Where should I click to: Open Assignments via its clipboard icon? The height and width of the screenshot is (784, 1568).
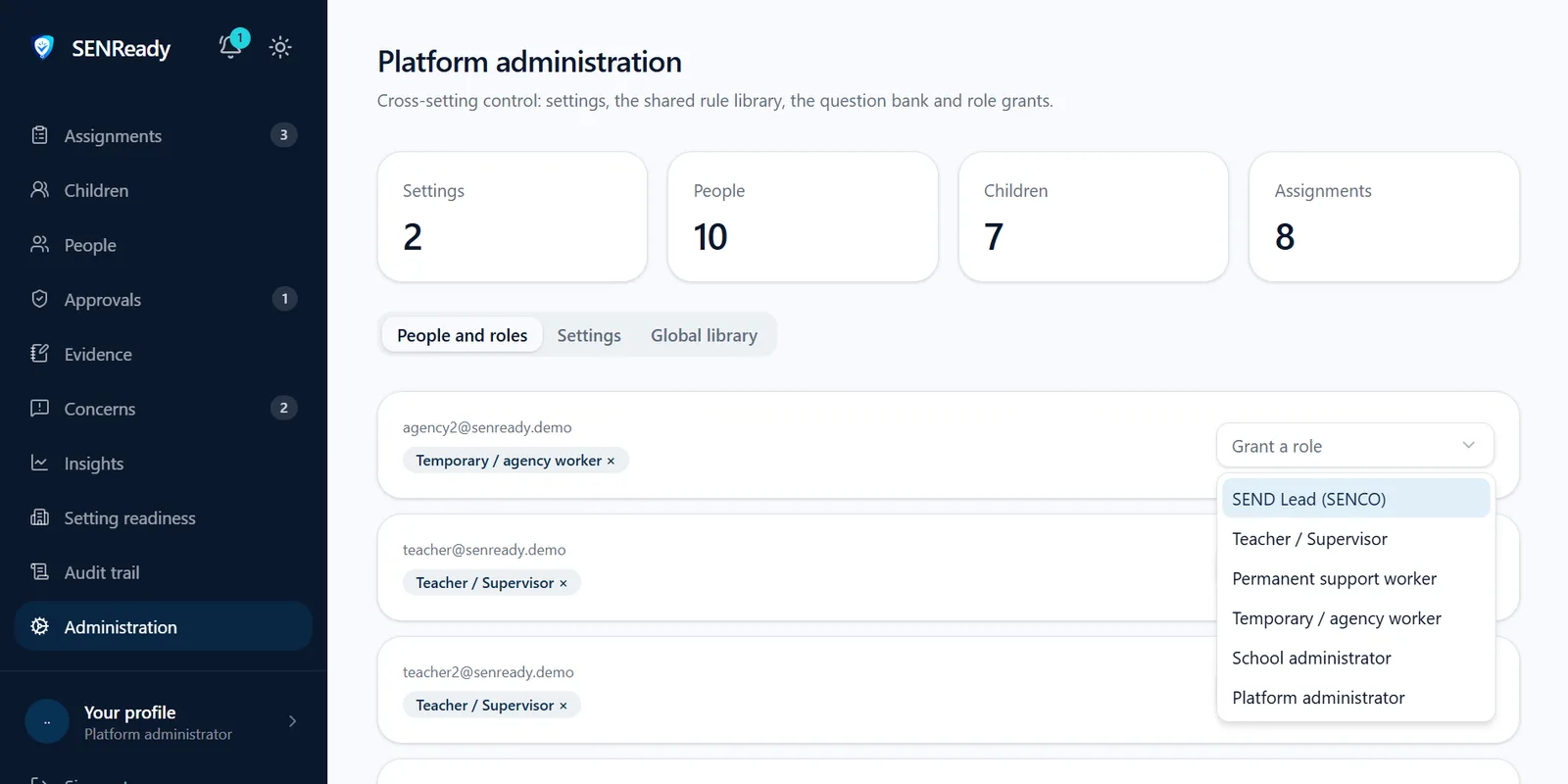point(39,135)
